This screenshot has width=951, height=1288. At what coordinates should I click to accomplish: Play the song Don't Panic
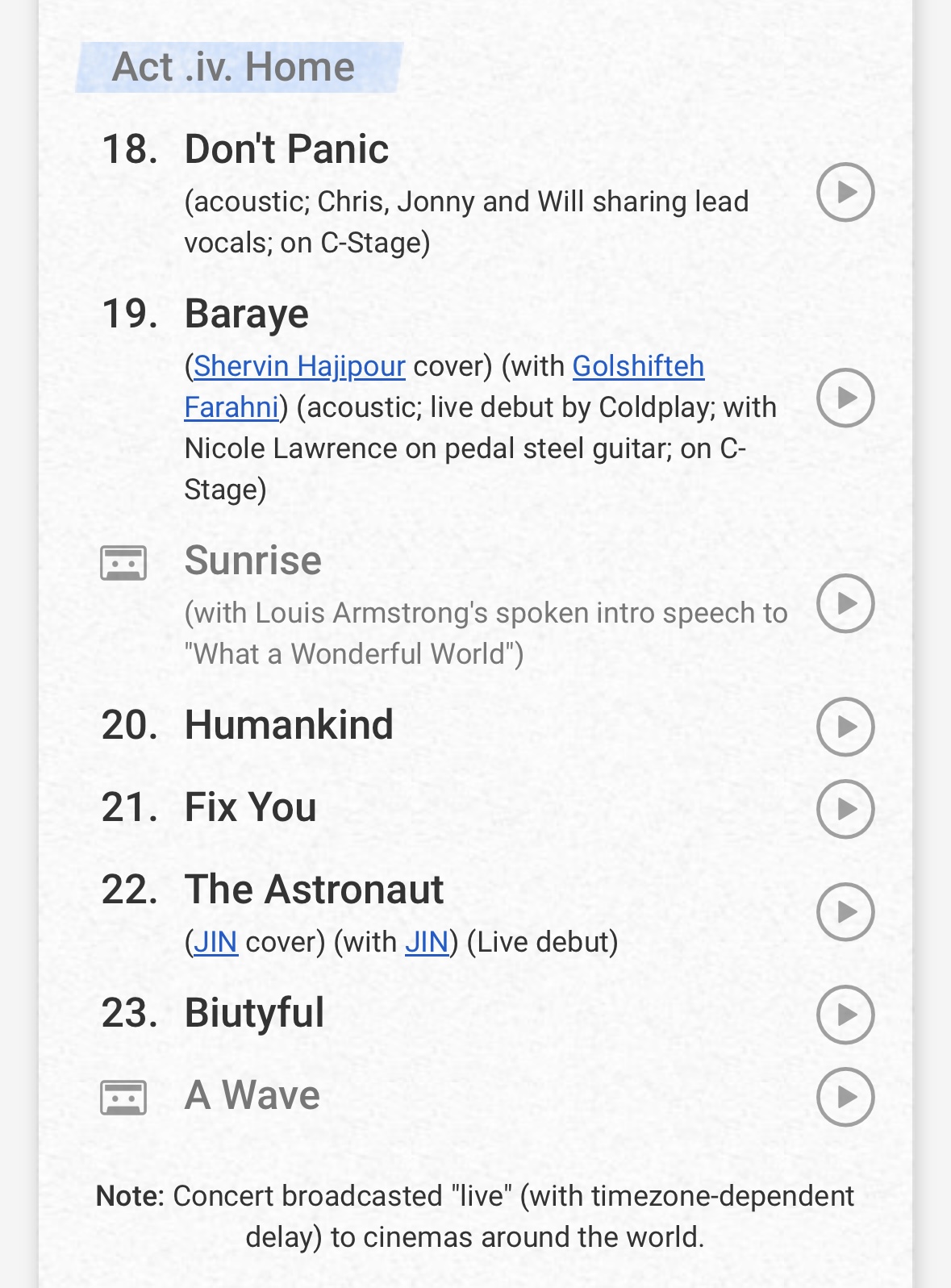pyautogui.click(x=845, y=192)
